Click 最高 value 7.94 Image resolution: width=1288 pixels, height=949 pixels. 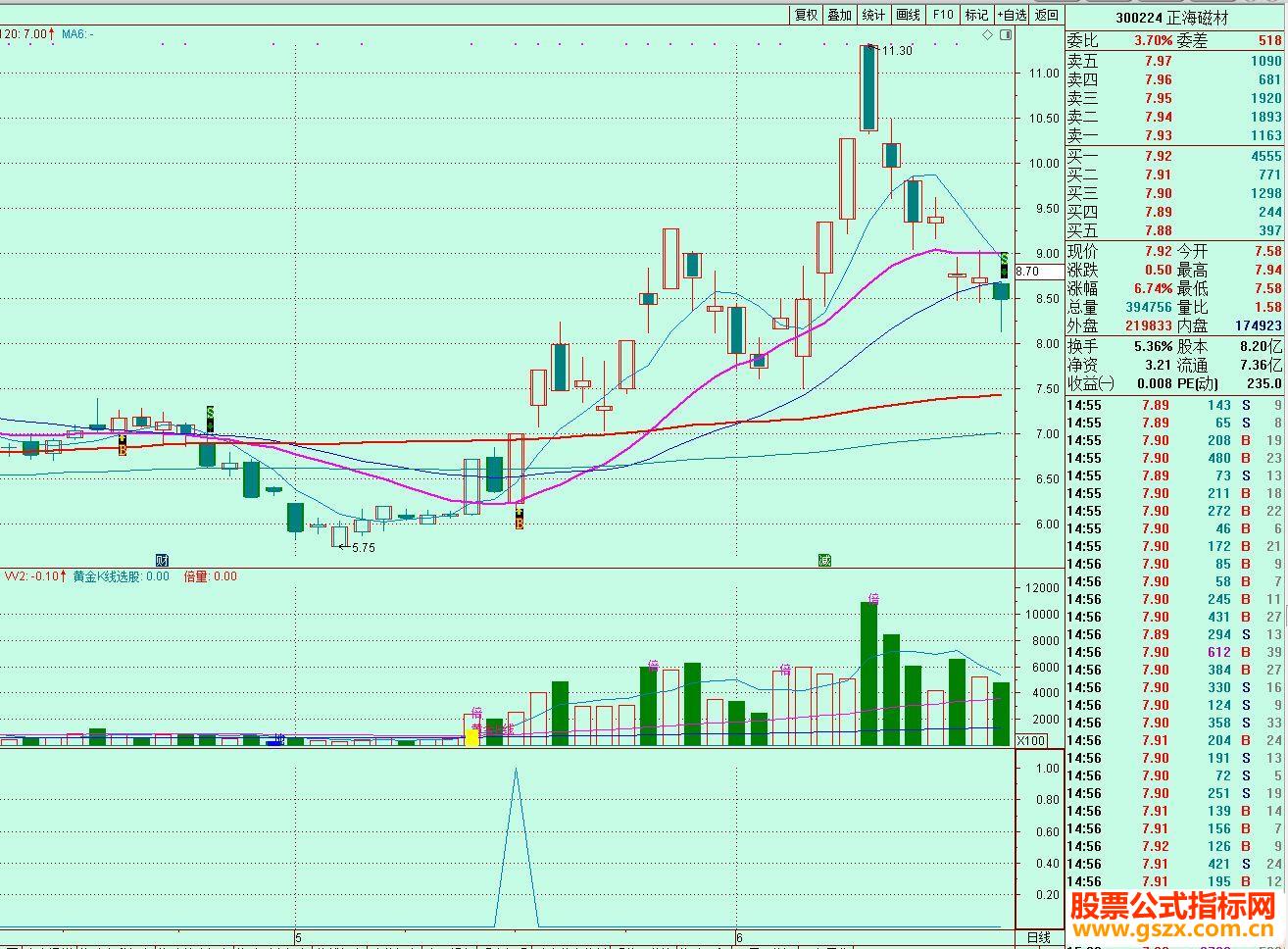coord(1268,270)
